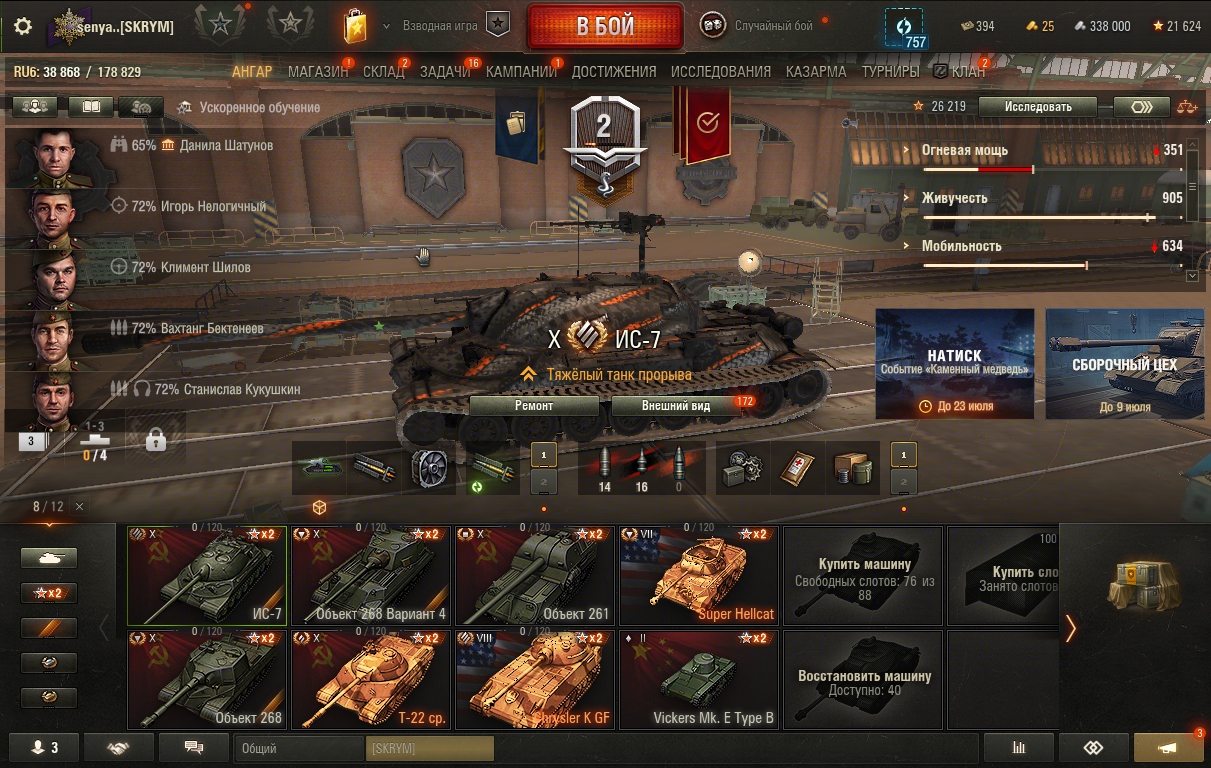This screenshot has width=1211, height=768.
Task: Open the КАЗАРМА tab
Action: click(x=816, y=71)
